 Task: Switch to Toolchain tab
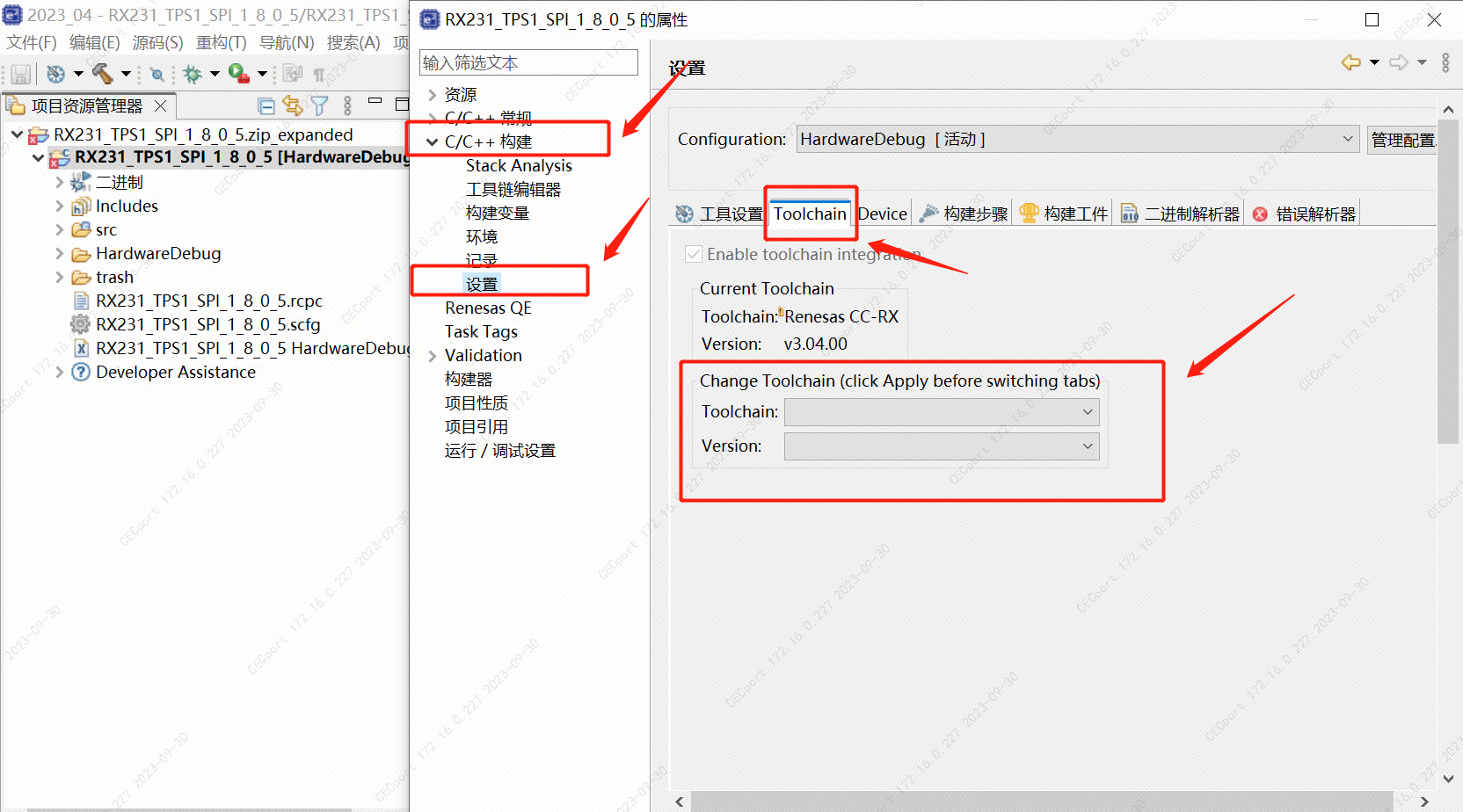point(810,214)
